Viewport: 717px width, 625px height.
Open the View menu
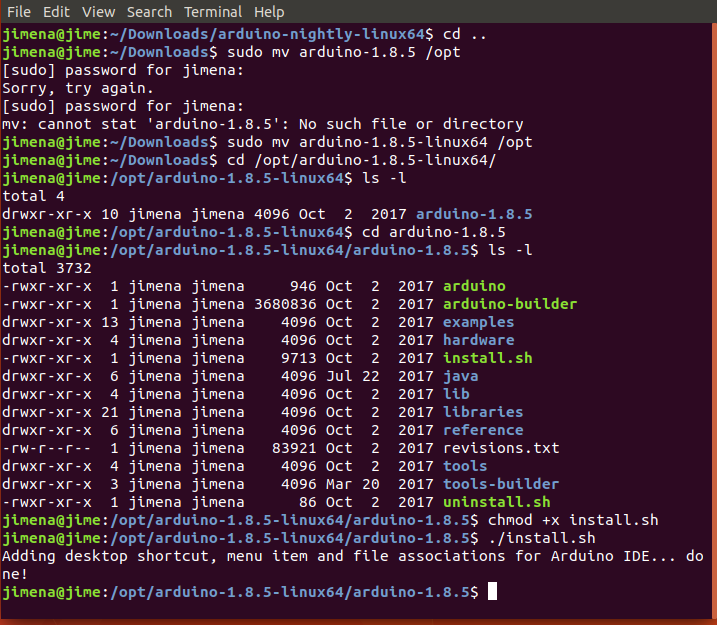(x=98, y=11)
